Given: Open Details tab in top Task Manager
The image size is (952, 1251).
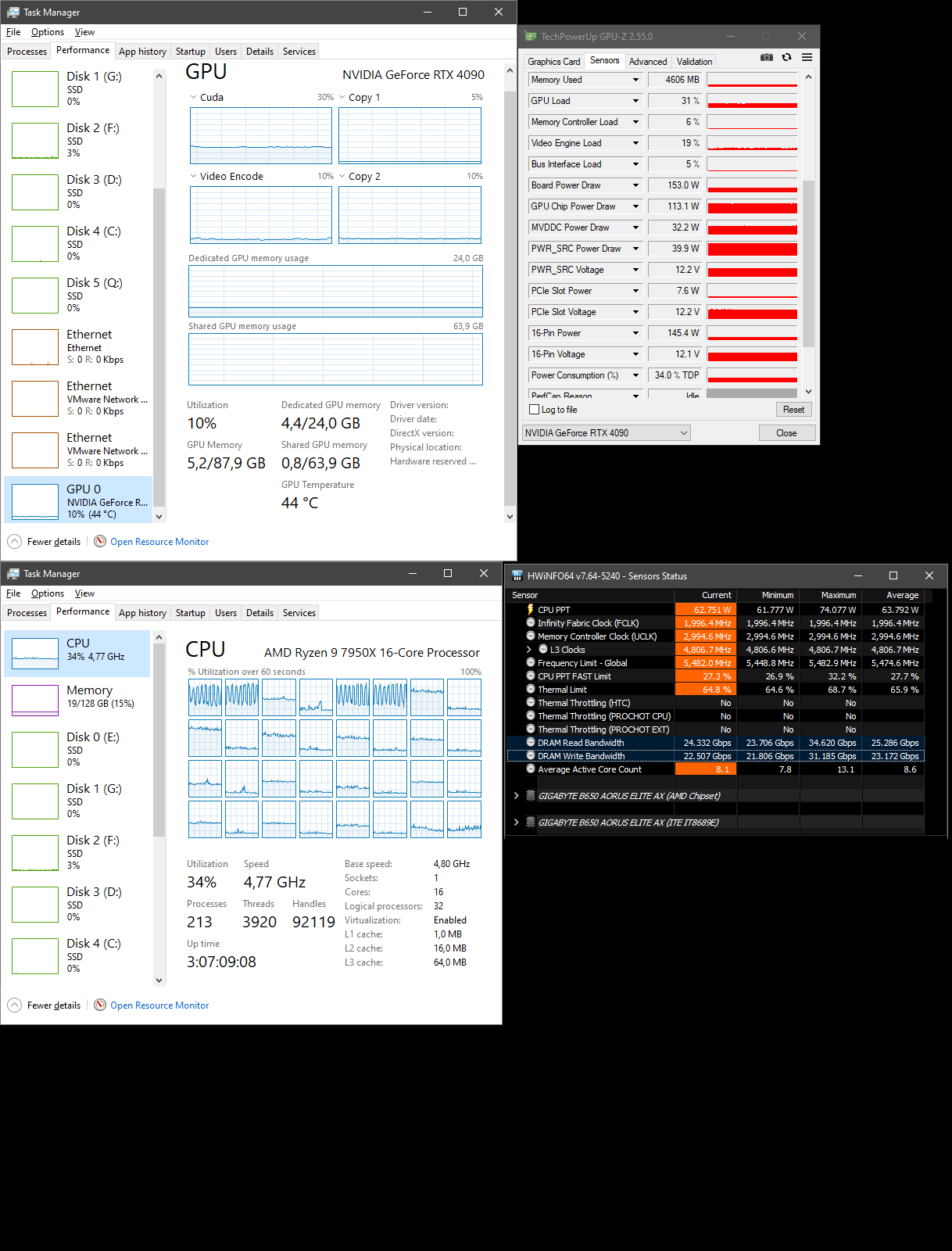Looking at the screenshot, I should point(259,52).
